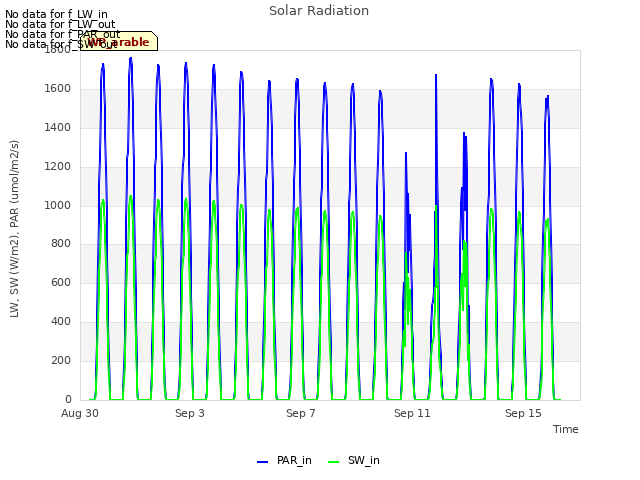Click the WP_arable tooltip label
The width and height of the screenshot is (640, 480).
[x=119, y=41]
